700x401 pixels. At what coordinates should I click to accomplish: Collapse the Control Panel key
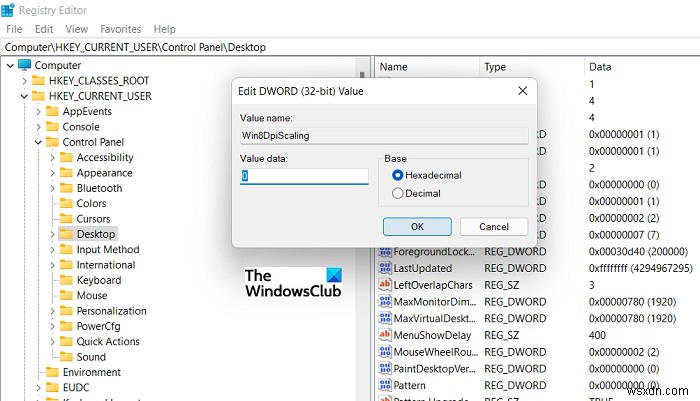(38, 142)
